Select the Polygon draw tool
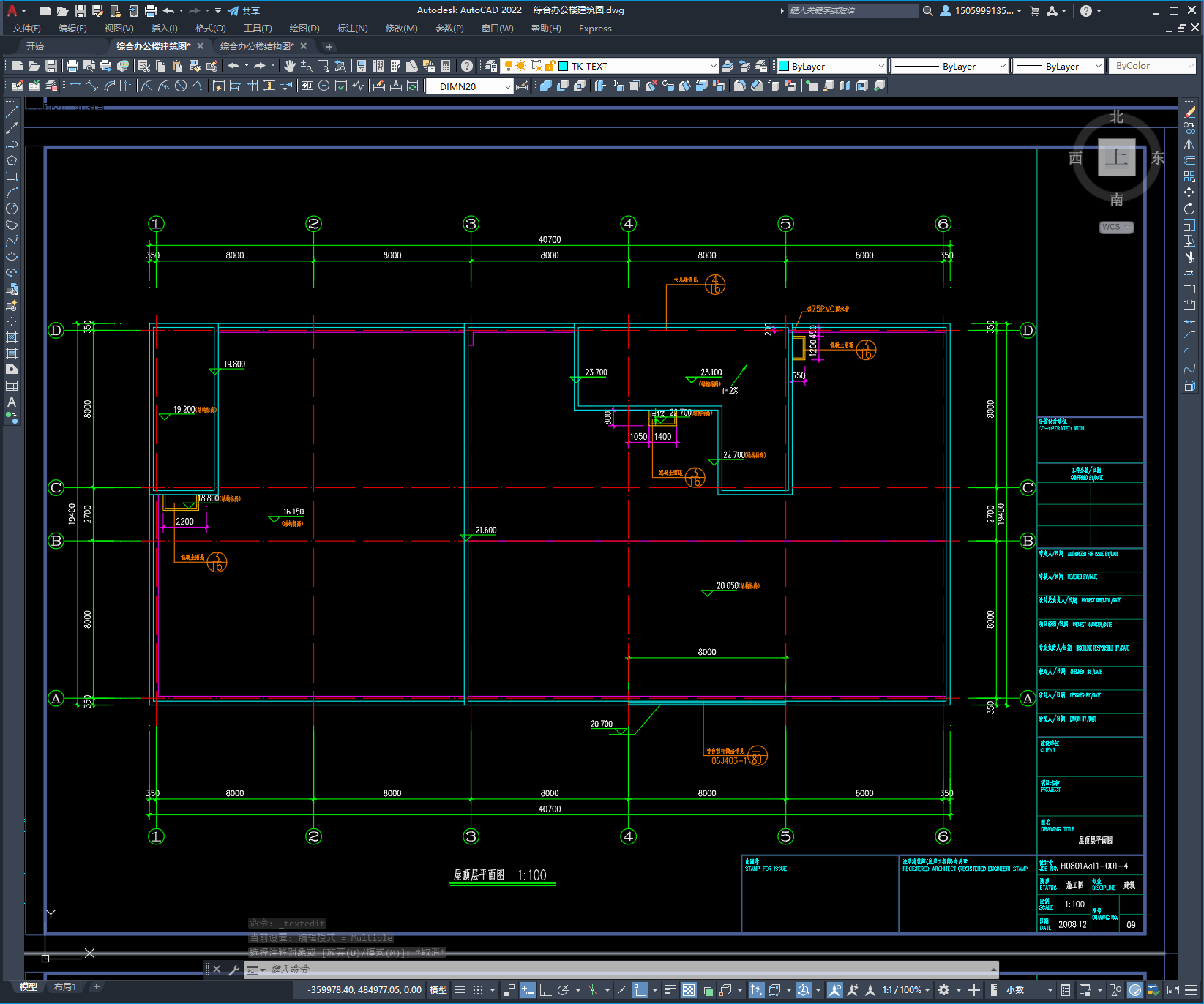The width and height of the screenshot is (1204, 1004). pos(12,160)
